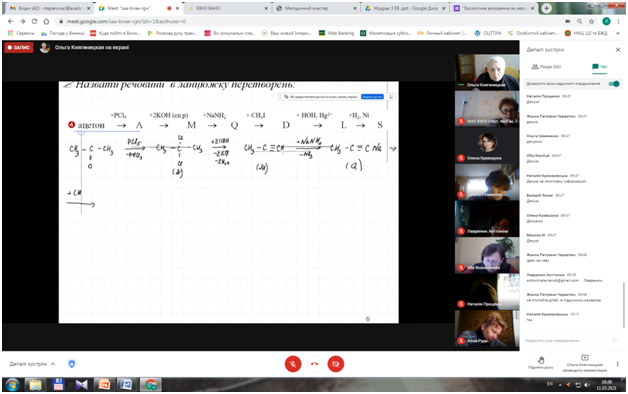Open File Explorer from the taskbar

coord(35,385)
